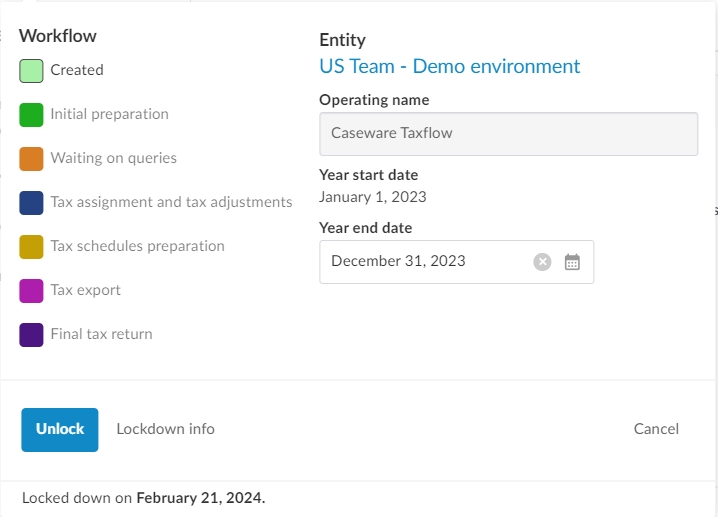This screenshot has width=718, height=517.
Task: Open Lockdown info
Action: pos(165,429)
